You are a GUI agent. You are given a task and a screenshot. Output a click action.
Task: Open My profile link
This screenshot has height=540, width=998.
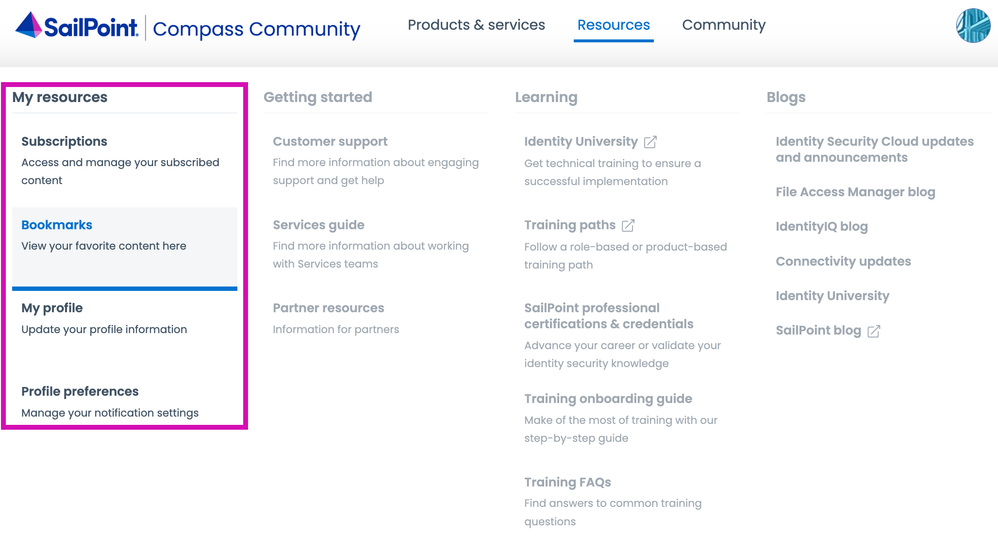(x=52, y=308)
